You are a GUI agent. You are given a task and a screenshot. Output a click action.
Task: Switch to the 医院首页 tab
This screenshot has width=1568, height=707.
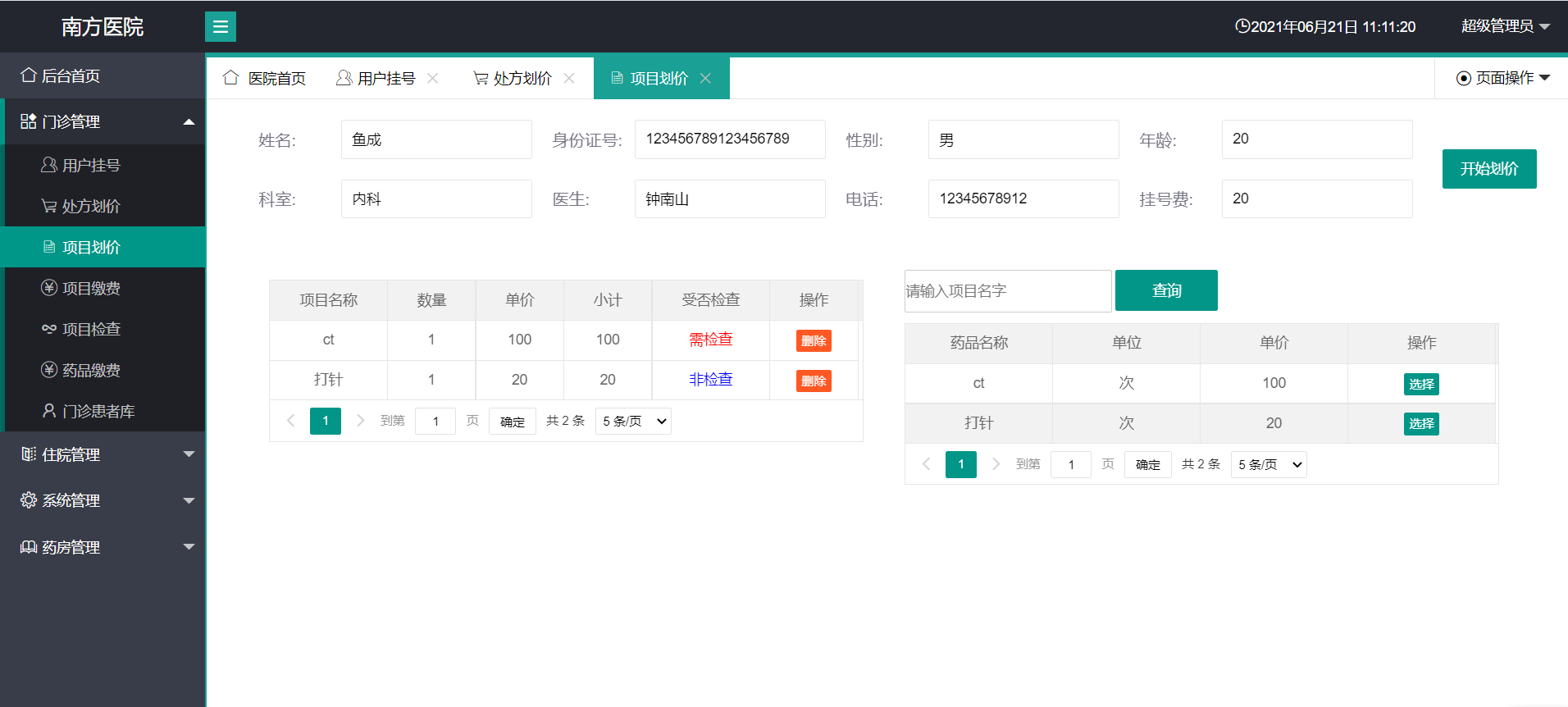265,78
